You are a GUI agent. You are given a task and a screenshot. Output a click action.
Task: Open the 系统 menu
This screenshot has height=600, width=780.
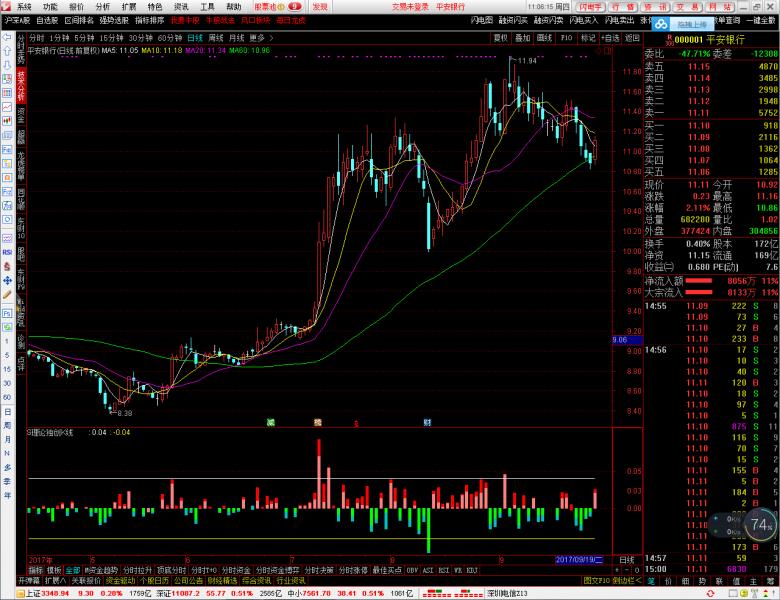(23, 7)
